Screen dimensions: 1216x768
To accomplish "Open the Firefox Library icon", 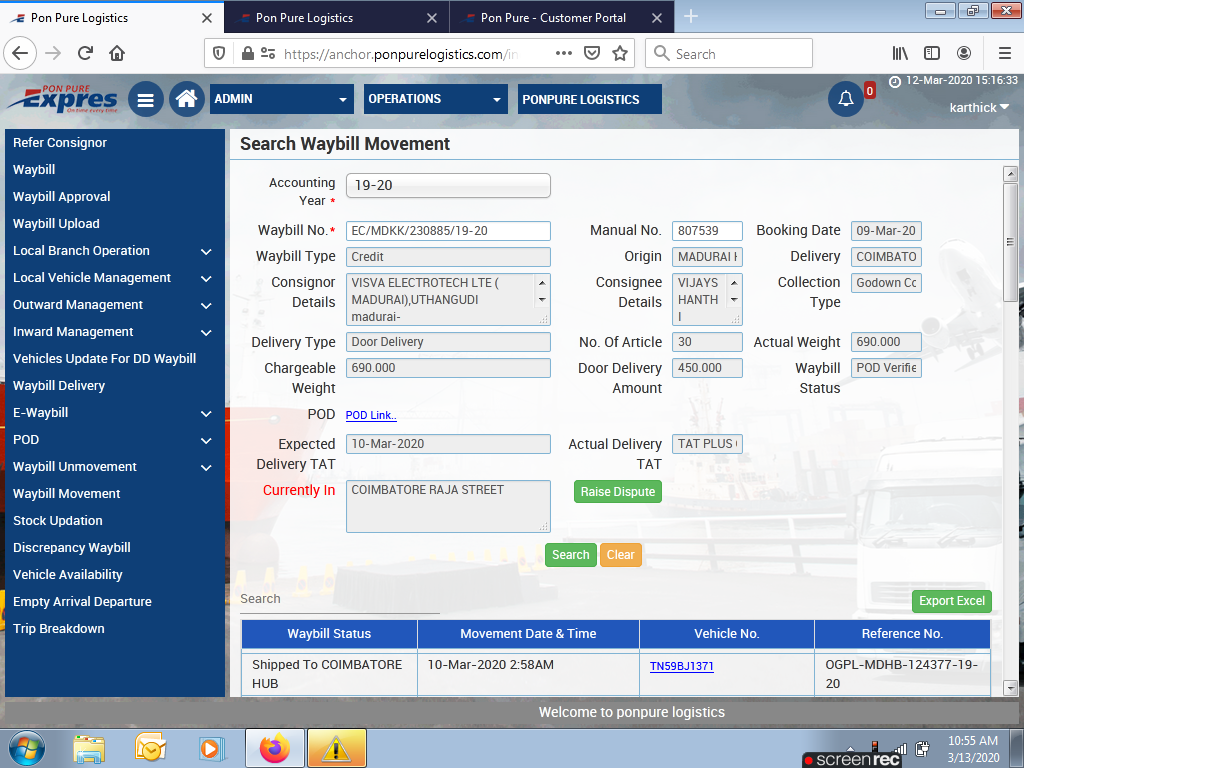I will 900,54.
